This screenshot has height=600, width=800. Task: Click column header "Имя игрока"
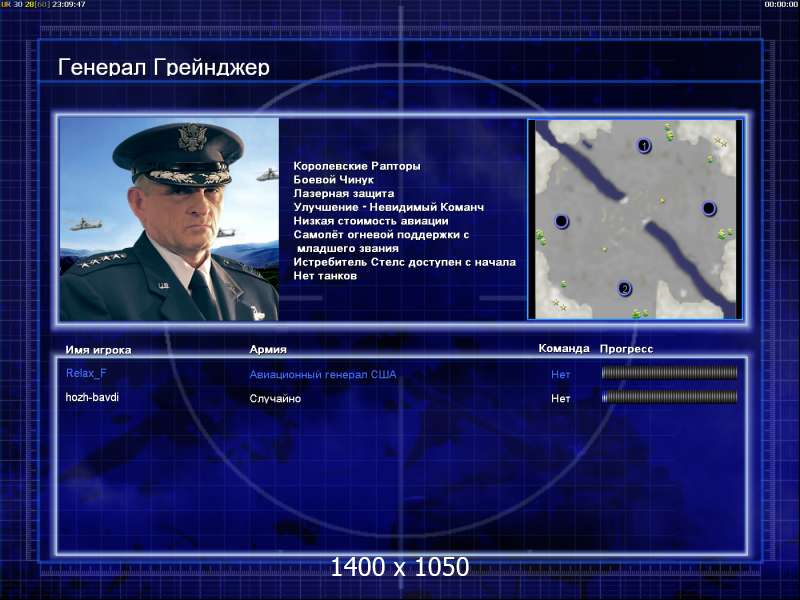tap(98, 350)
